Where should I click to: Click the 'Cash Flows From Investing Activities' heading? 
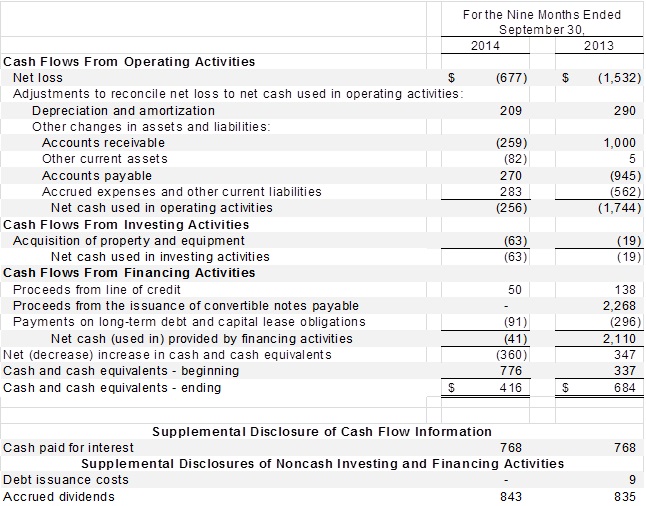(127, 224)
